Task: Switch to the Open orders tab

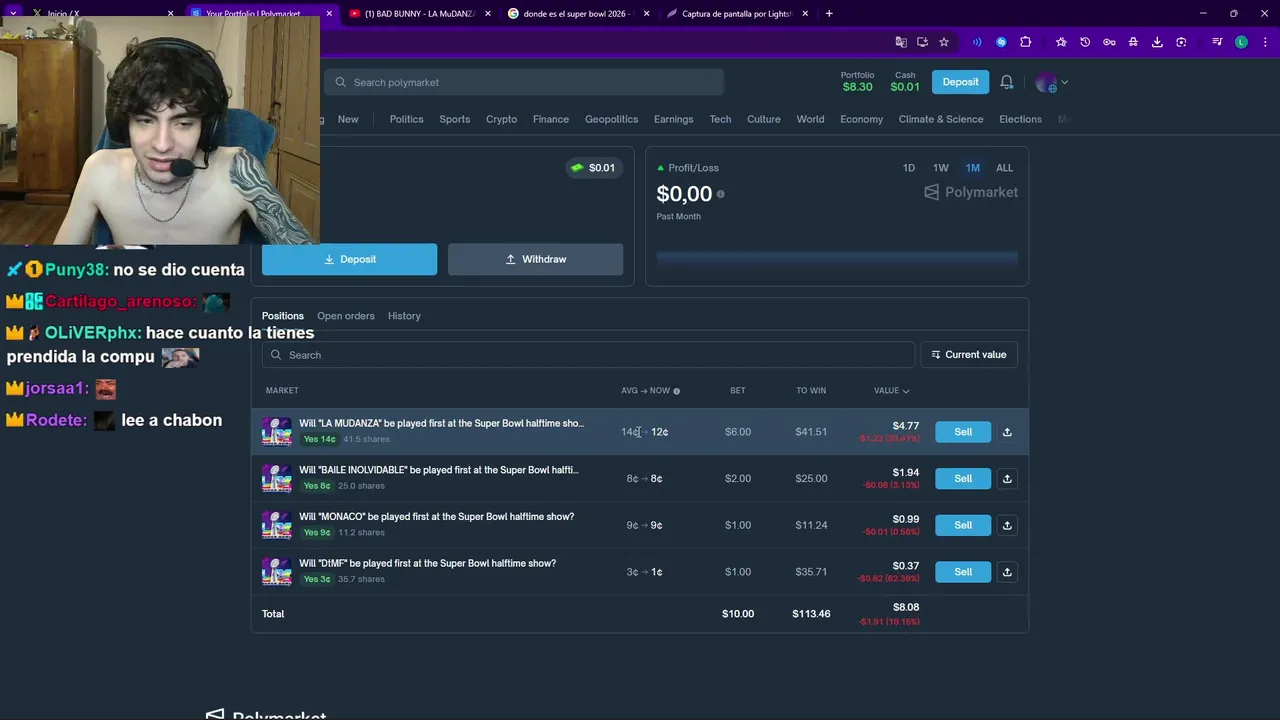Action: coord(346,316)
